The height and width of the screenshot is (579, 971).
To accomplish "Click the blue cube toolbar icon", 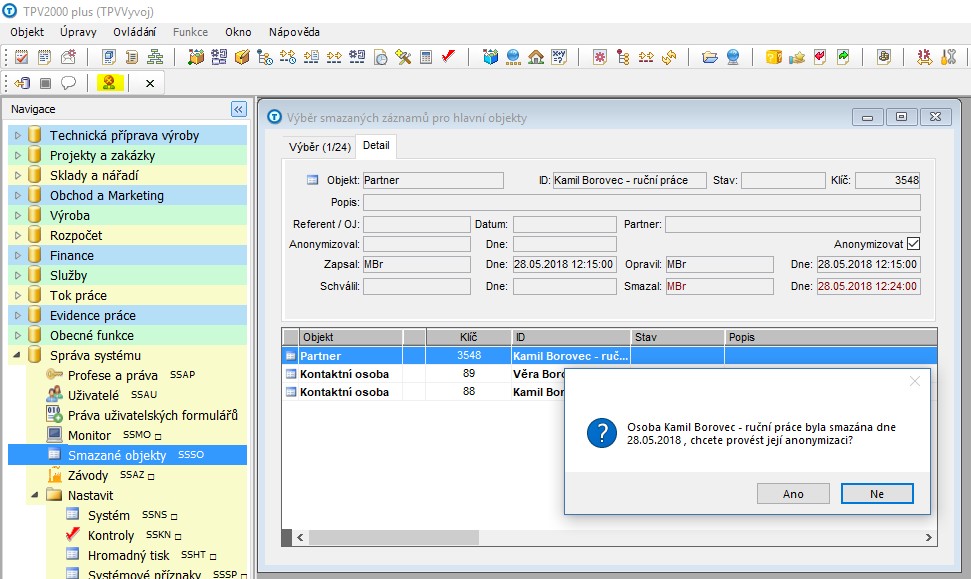I will [x=490, y=58].
